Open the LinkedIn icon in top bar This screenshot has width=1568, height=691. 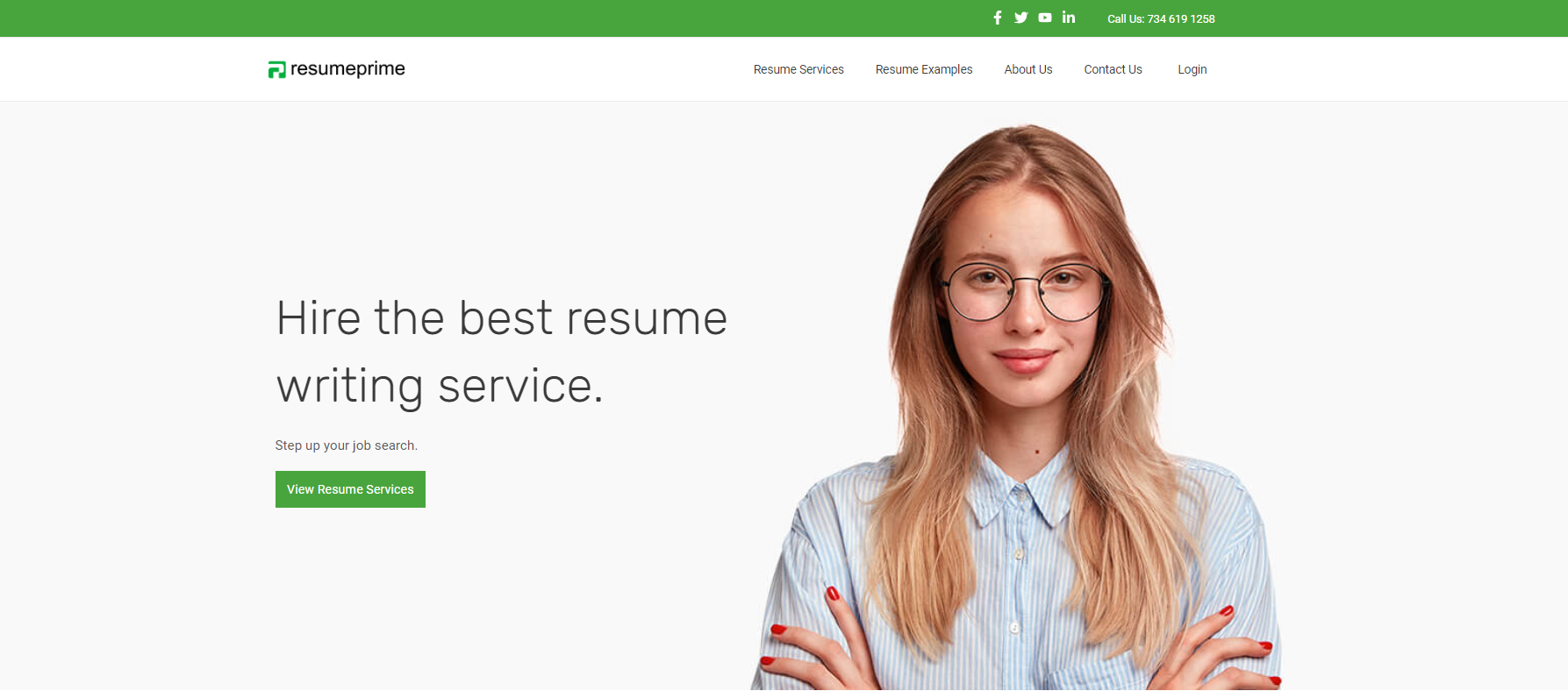point(1069,17)
